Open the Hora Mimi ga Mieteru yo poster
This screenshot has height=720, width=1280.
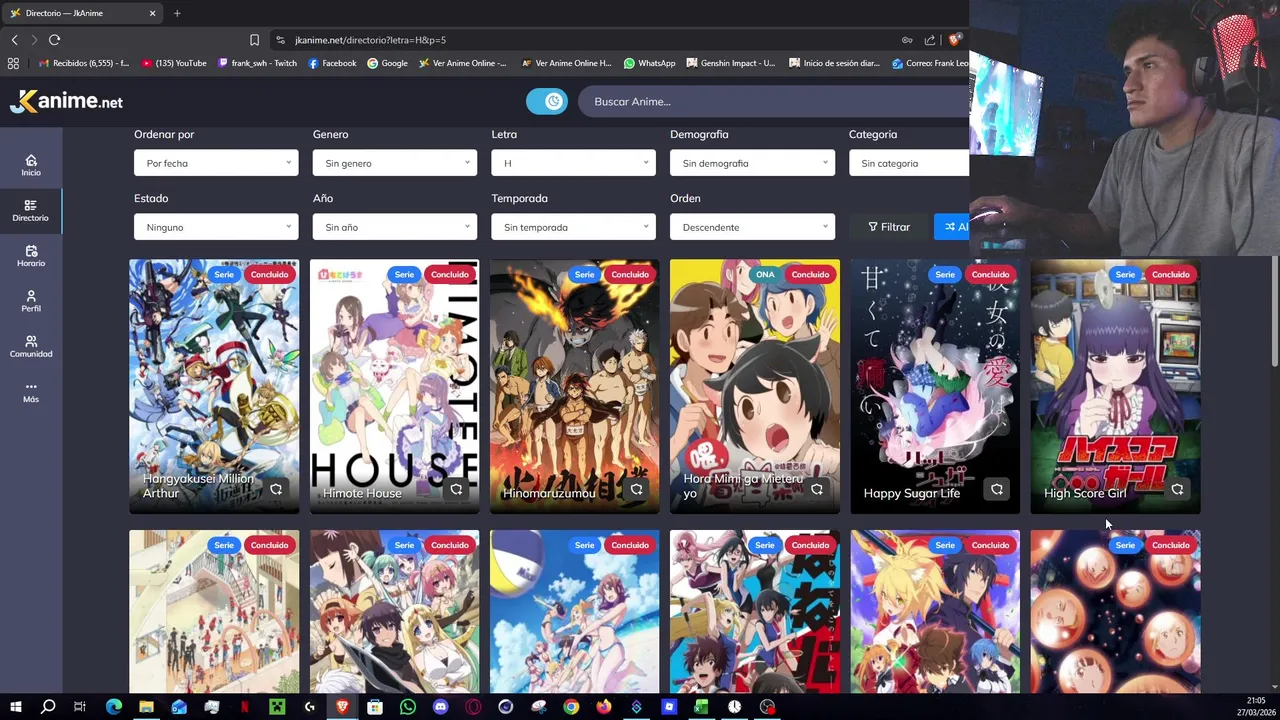point(755,386)
